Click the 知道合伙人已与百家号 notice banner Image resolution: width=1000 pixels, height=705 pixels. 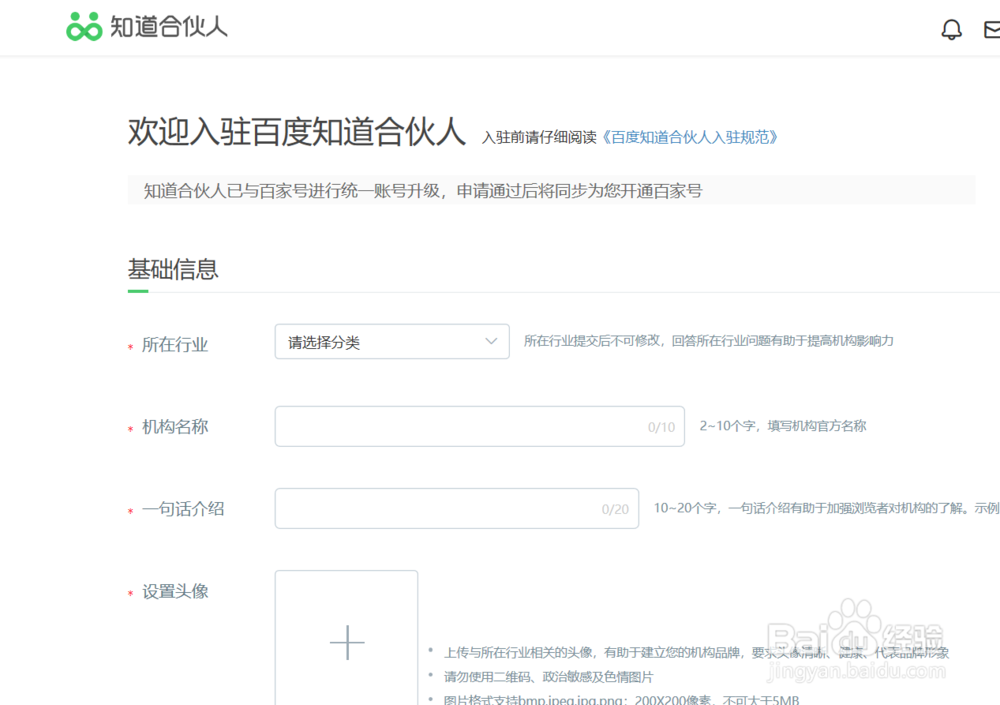click(552, 190)
